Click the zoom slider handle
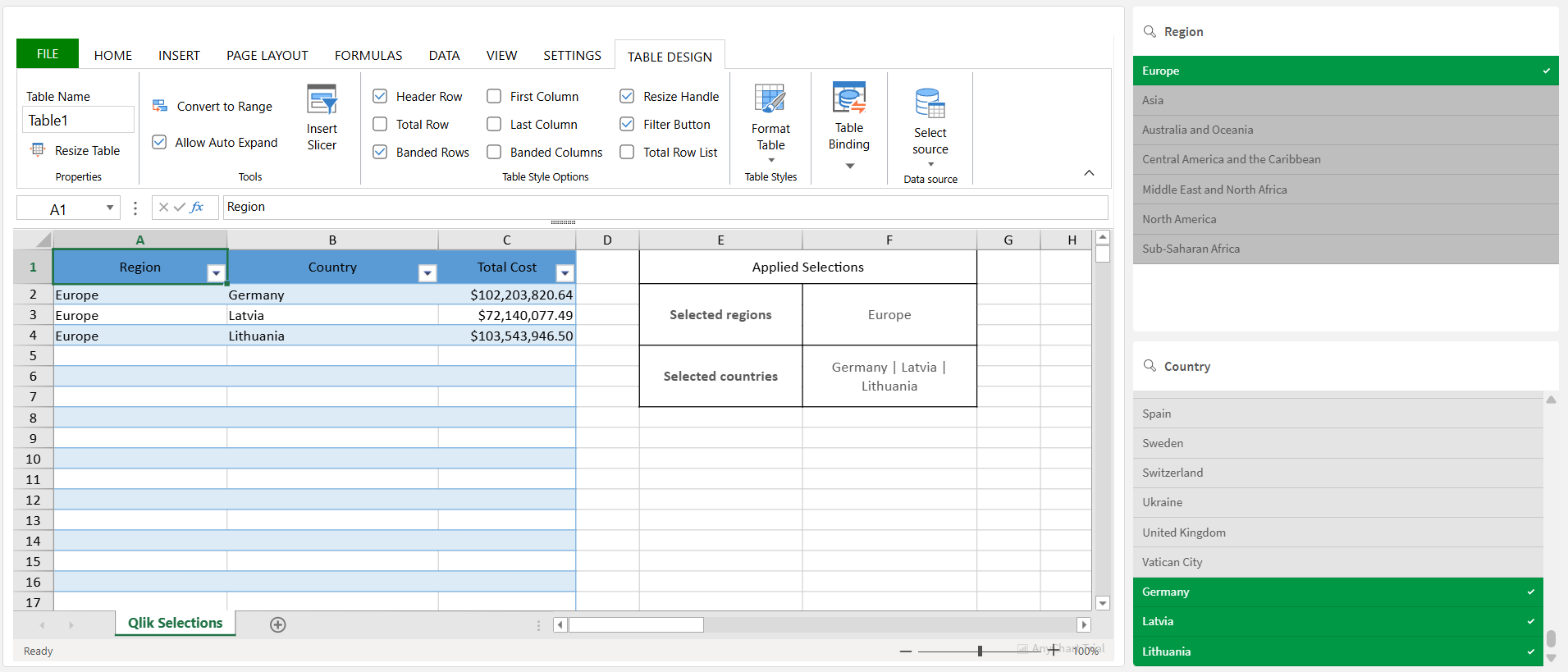Image resolution: width=1568 pixels, height=672 pixels. coord(980,651)
